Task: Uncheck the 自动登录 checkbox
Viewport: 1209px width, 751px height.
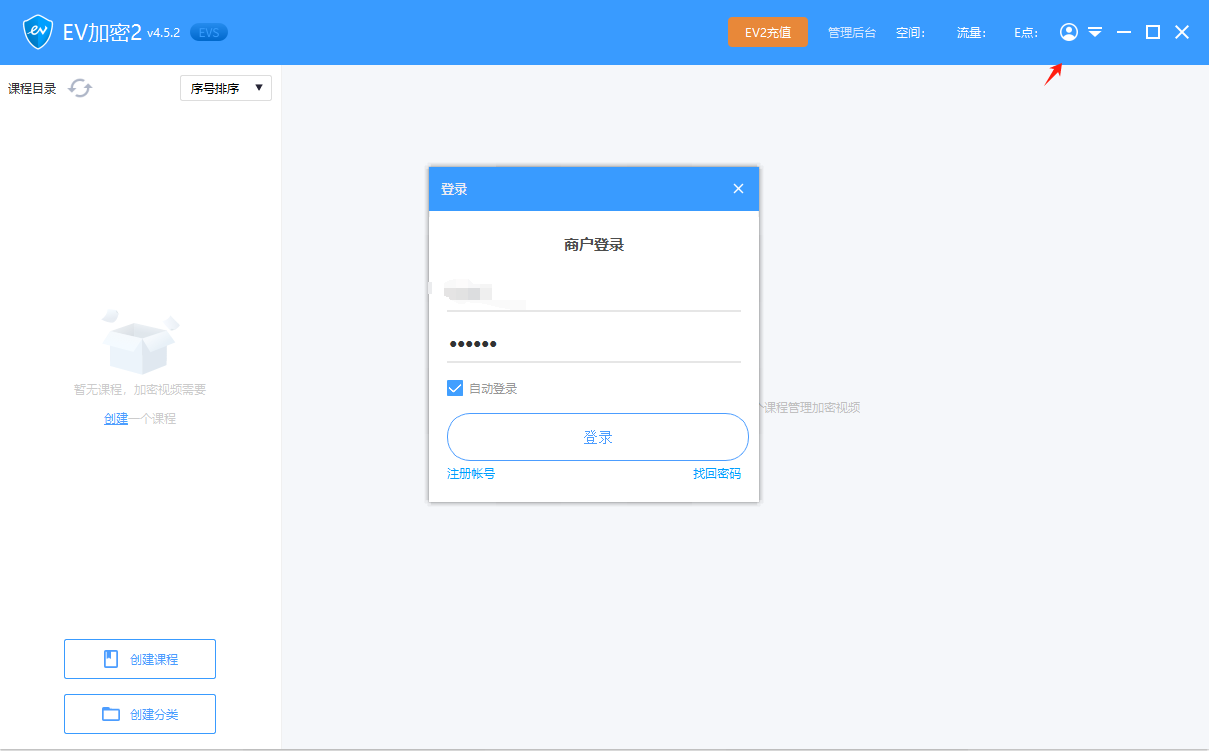Action: 455,388
